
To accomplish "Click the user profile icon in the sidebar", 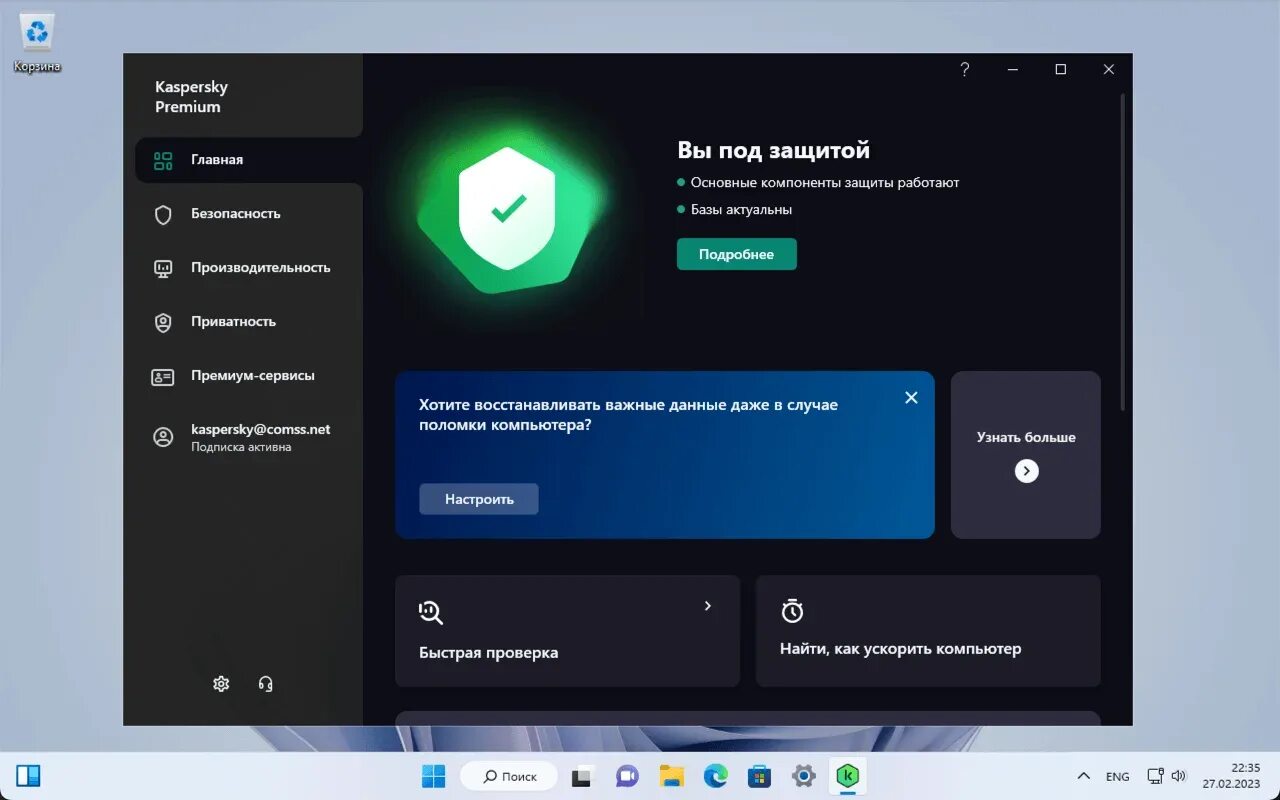I will [163, 437].
